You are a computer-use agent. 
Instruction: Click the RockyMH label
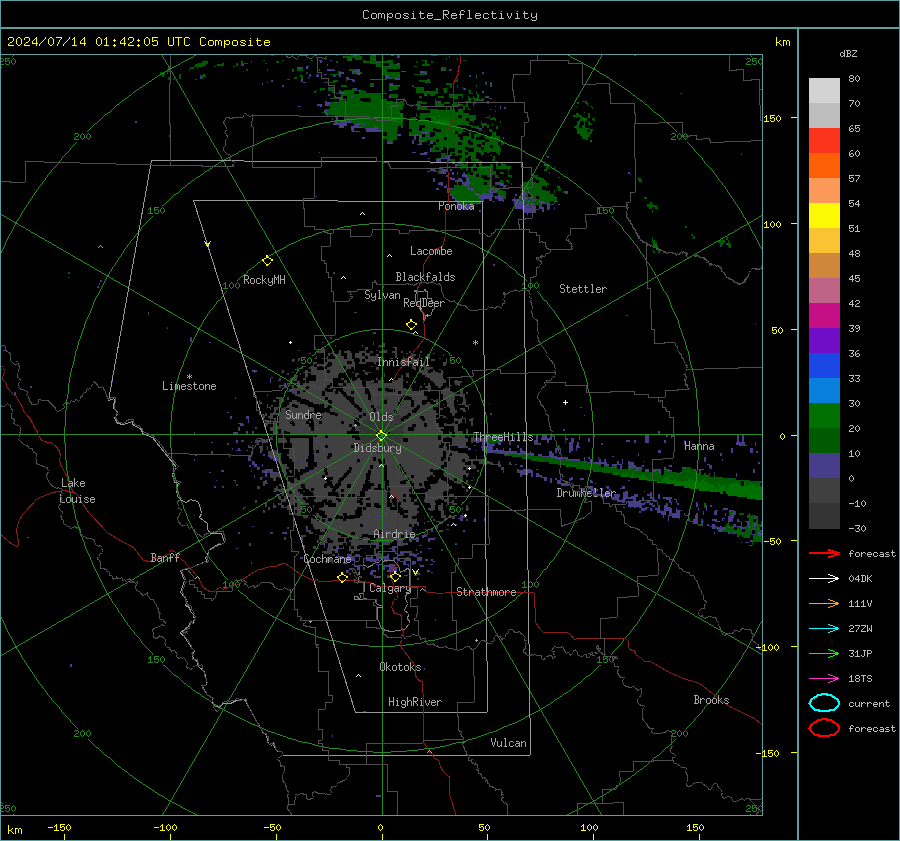tap(264, 280)
